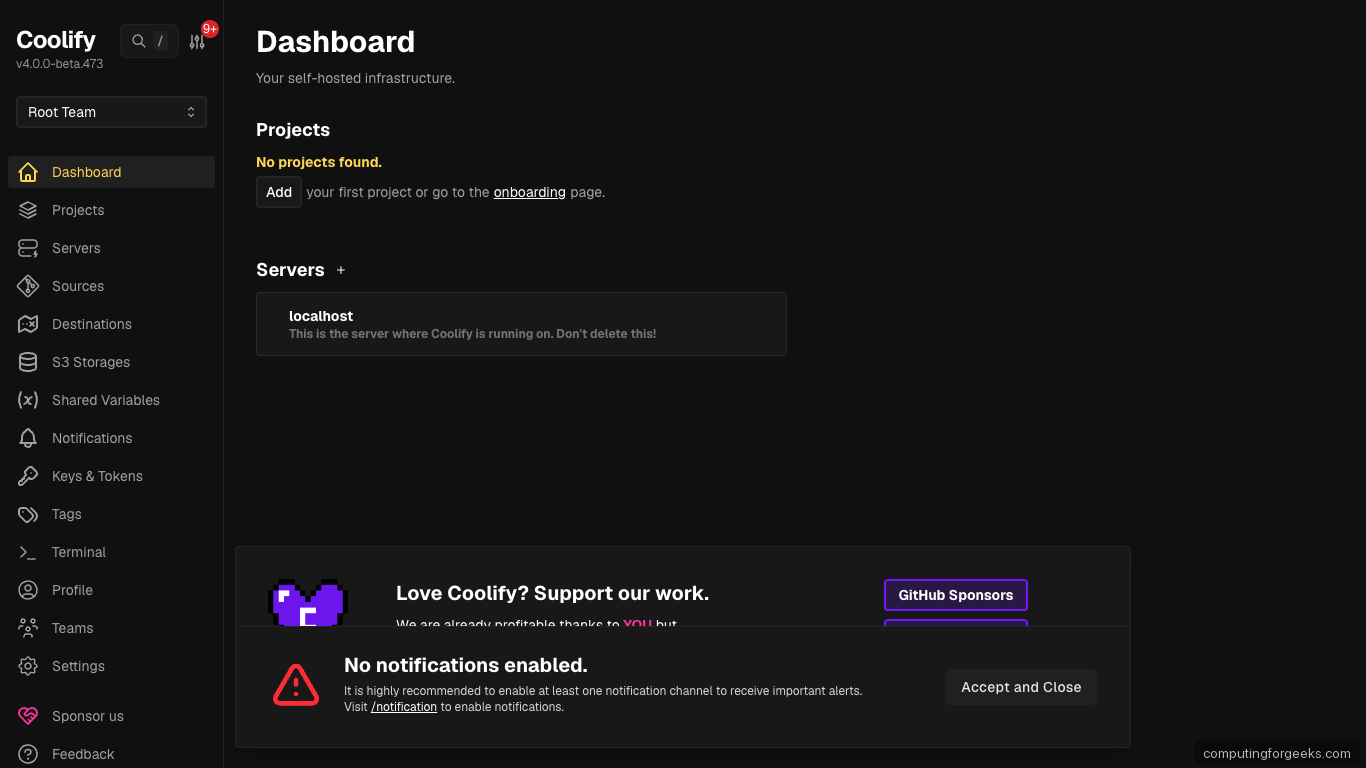
Task: Open the onboarding page link
Action: (529, 192)
